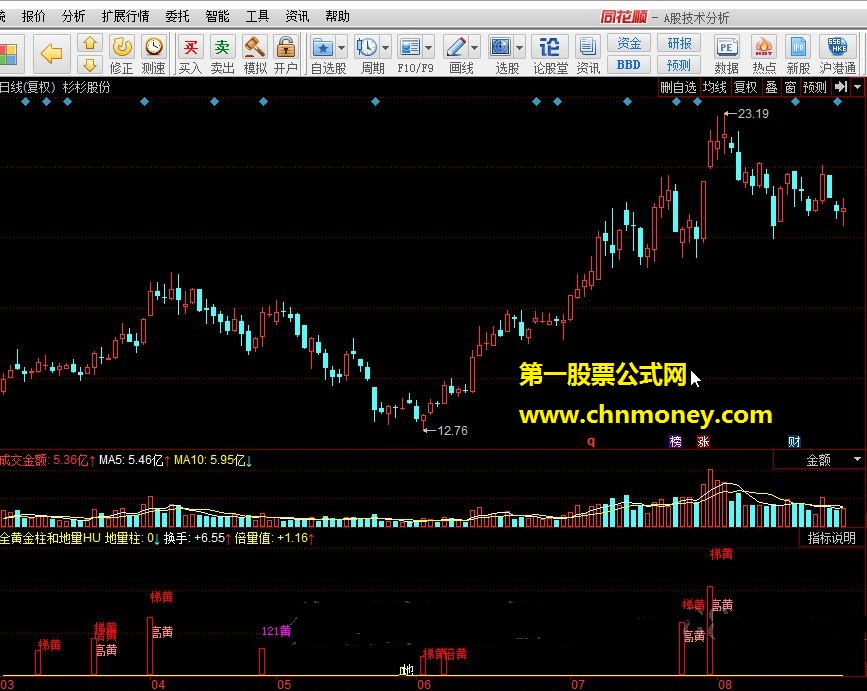The height and width of the screenshot is (691, 867).
Task: Click the 121黄 magenta signal label
Action: [x=276, y=631]
